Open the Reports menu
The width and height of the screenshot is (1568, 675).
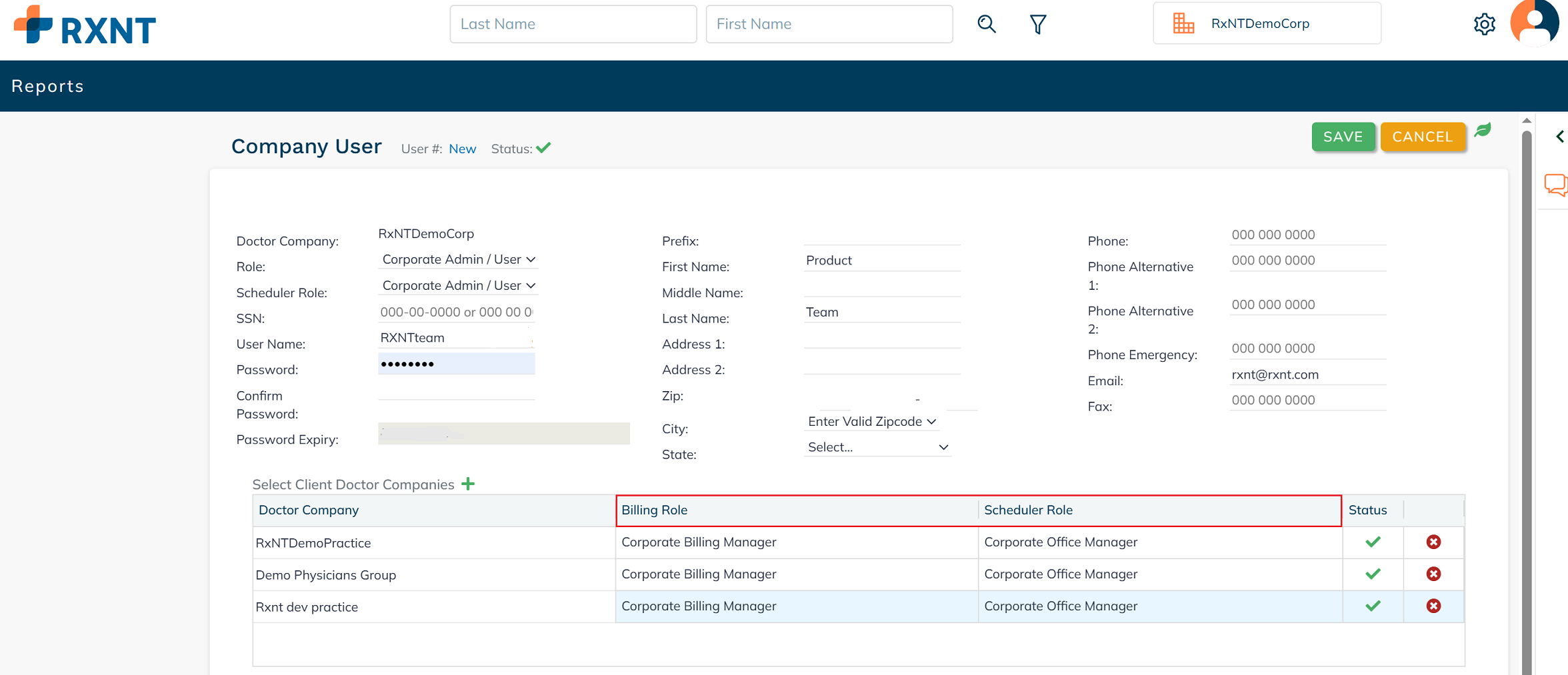click(x=47, y=86)
